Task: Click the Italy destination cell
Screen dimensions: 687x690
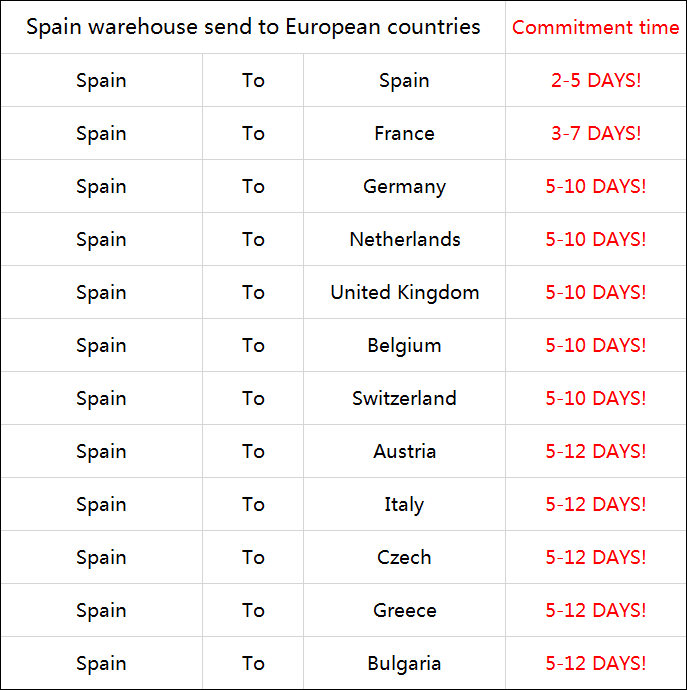Action: (404, 504)
